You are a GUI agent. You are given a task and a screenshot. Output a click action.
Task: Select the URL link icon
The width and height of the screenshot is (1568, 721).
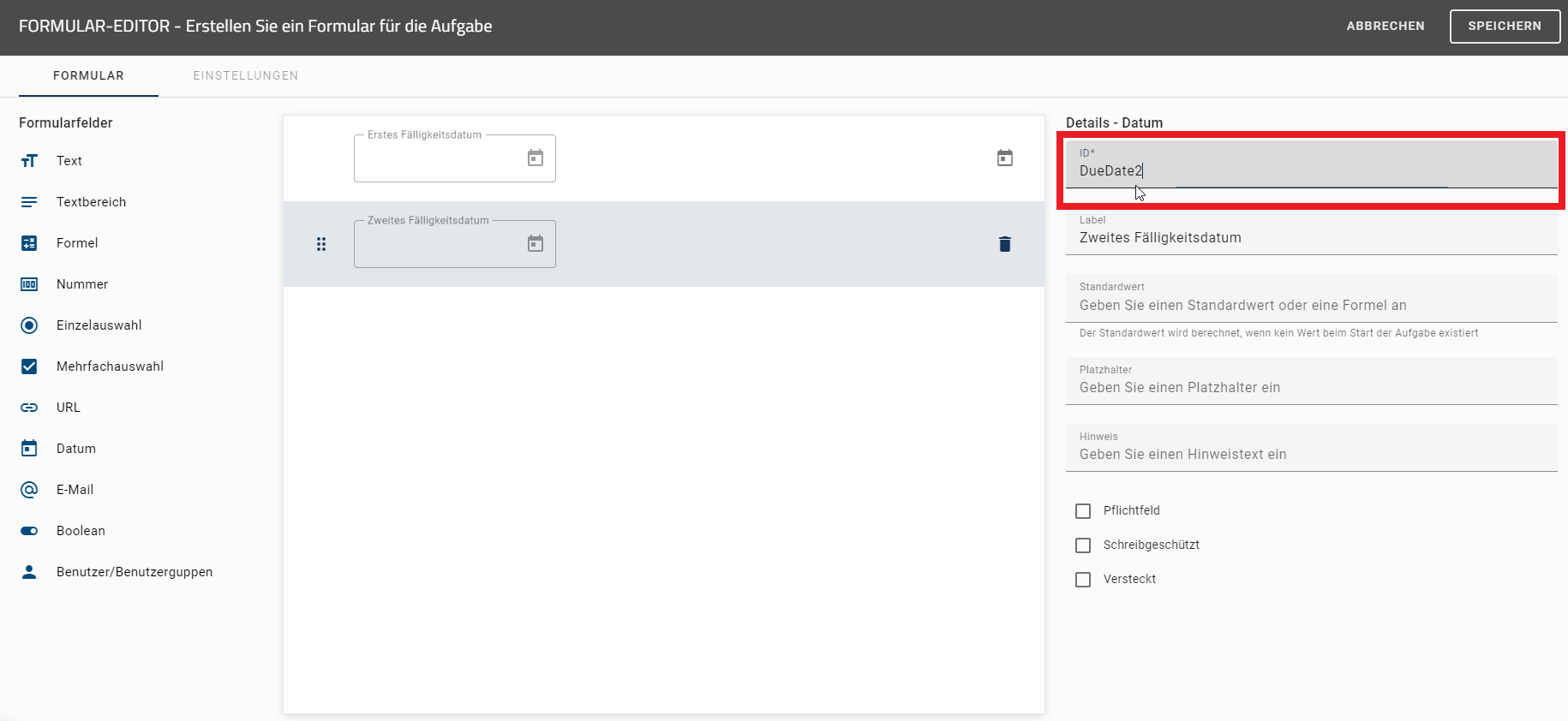(29, 408)
